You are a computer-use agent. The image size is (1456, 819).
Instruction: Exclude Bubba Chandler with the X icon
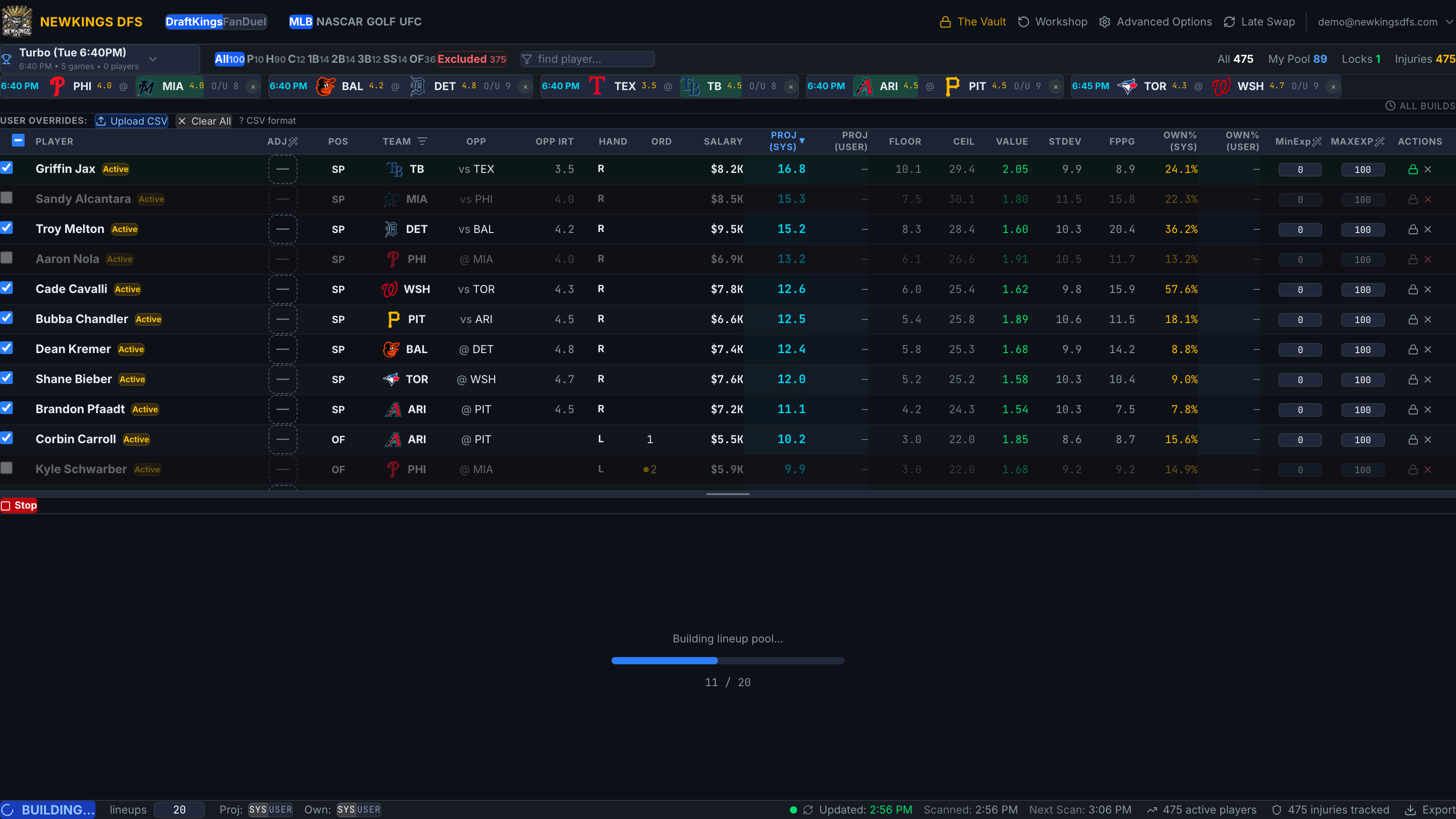1428,319
